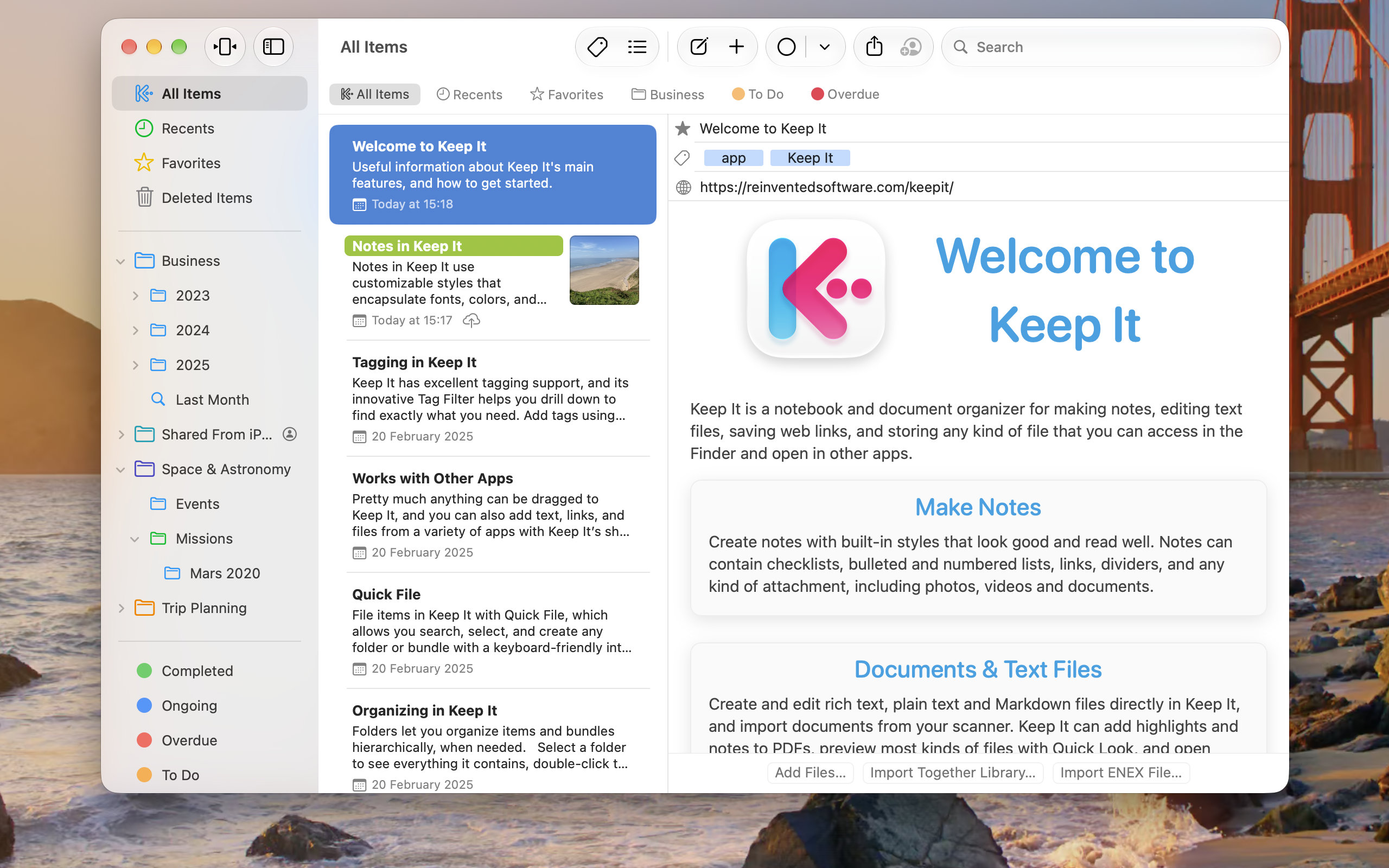Open the Quick File list item
Viewport: 1389px width, 868px height.
[493, 630]
